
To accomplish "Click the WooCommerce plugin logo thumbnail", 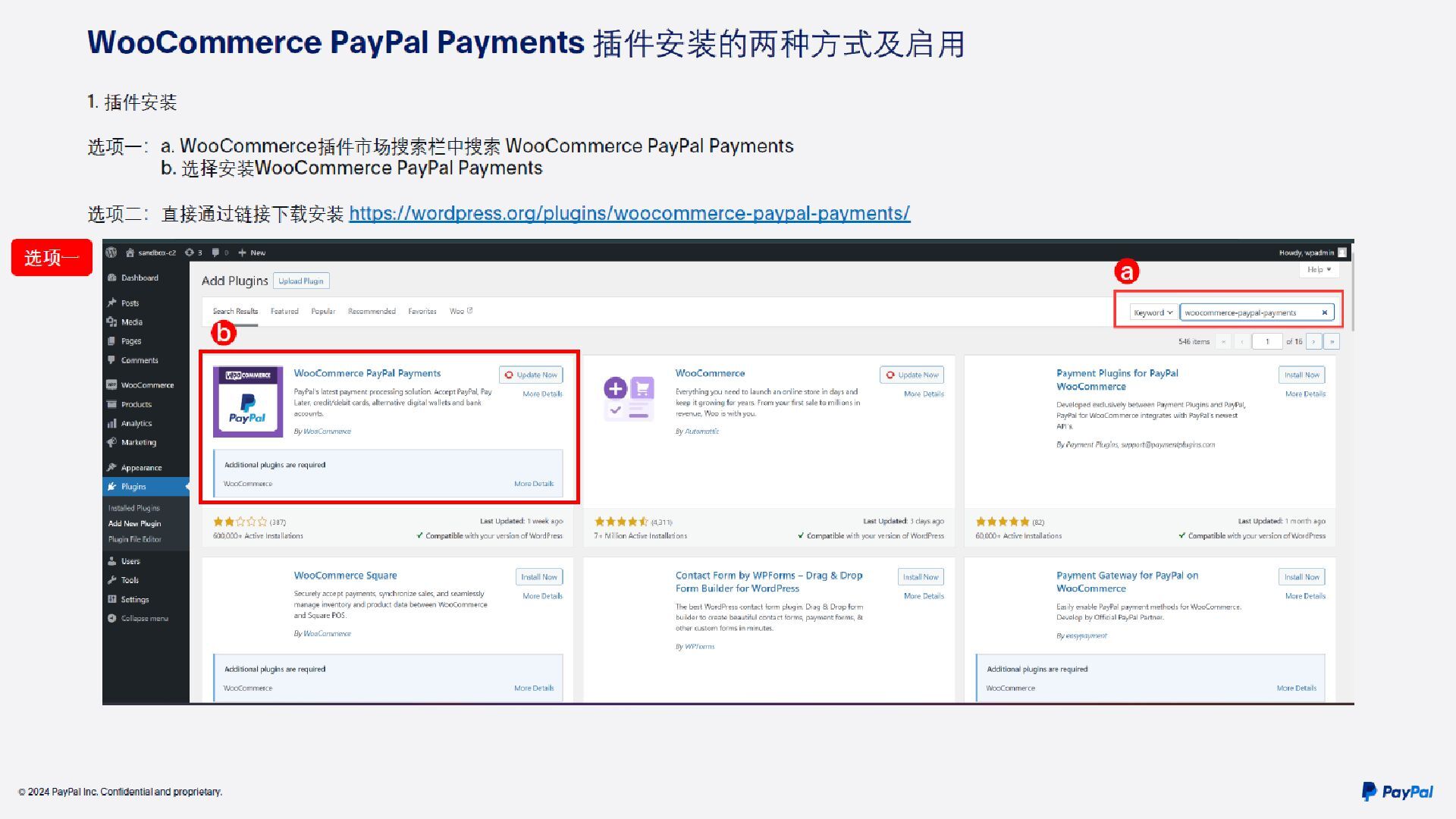I will click(x=629, y=399).
